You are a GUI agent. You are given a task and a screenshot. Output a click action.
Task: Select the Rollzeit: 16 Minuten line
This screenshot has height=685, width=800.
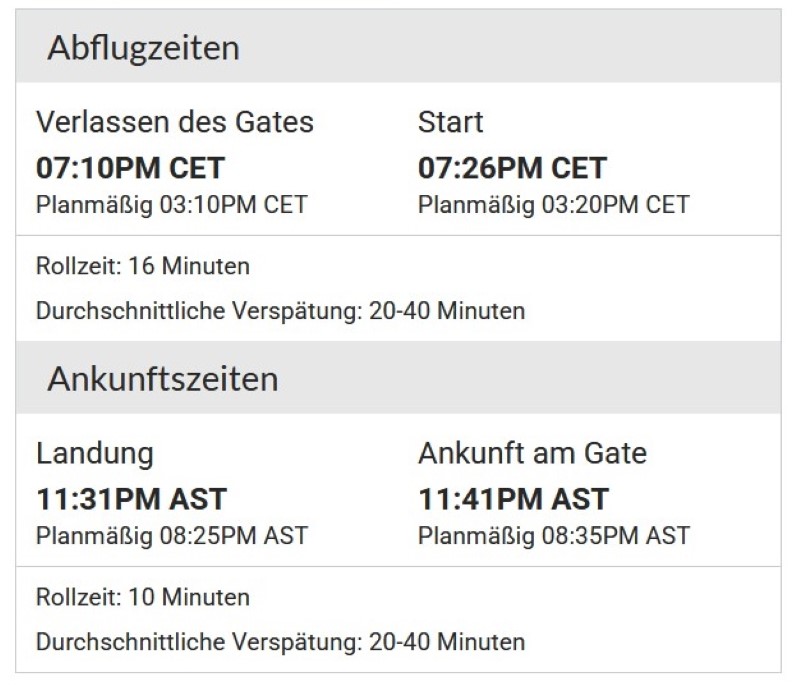143,267
